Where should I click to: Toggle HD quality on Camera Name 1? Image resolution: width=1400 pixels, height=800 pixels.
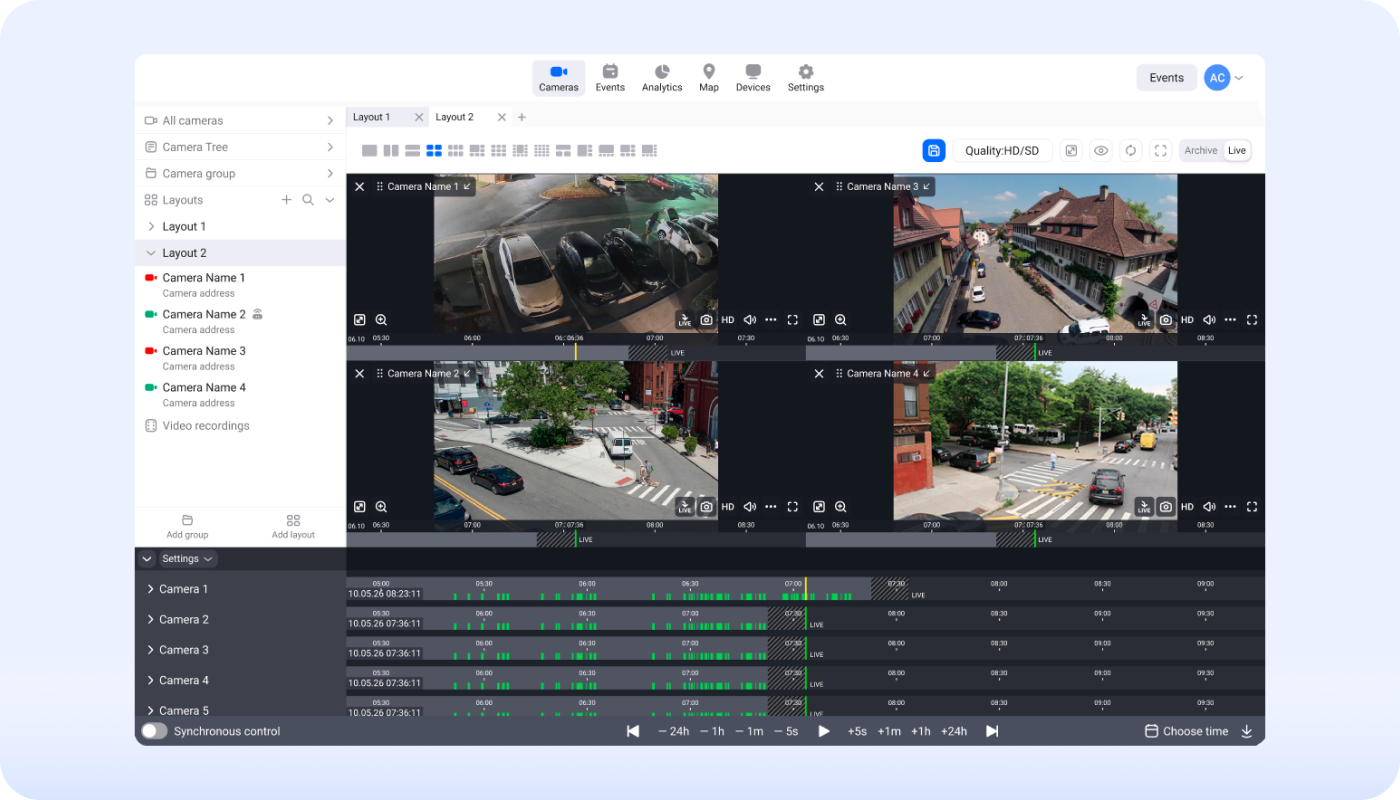click(728, 320)
